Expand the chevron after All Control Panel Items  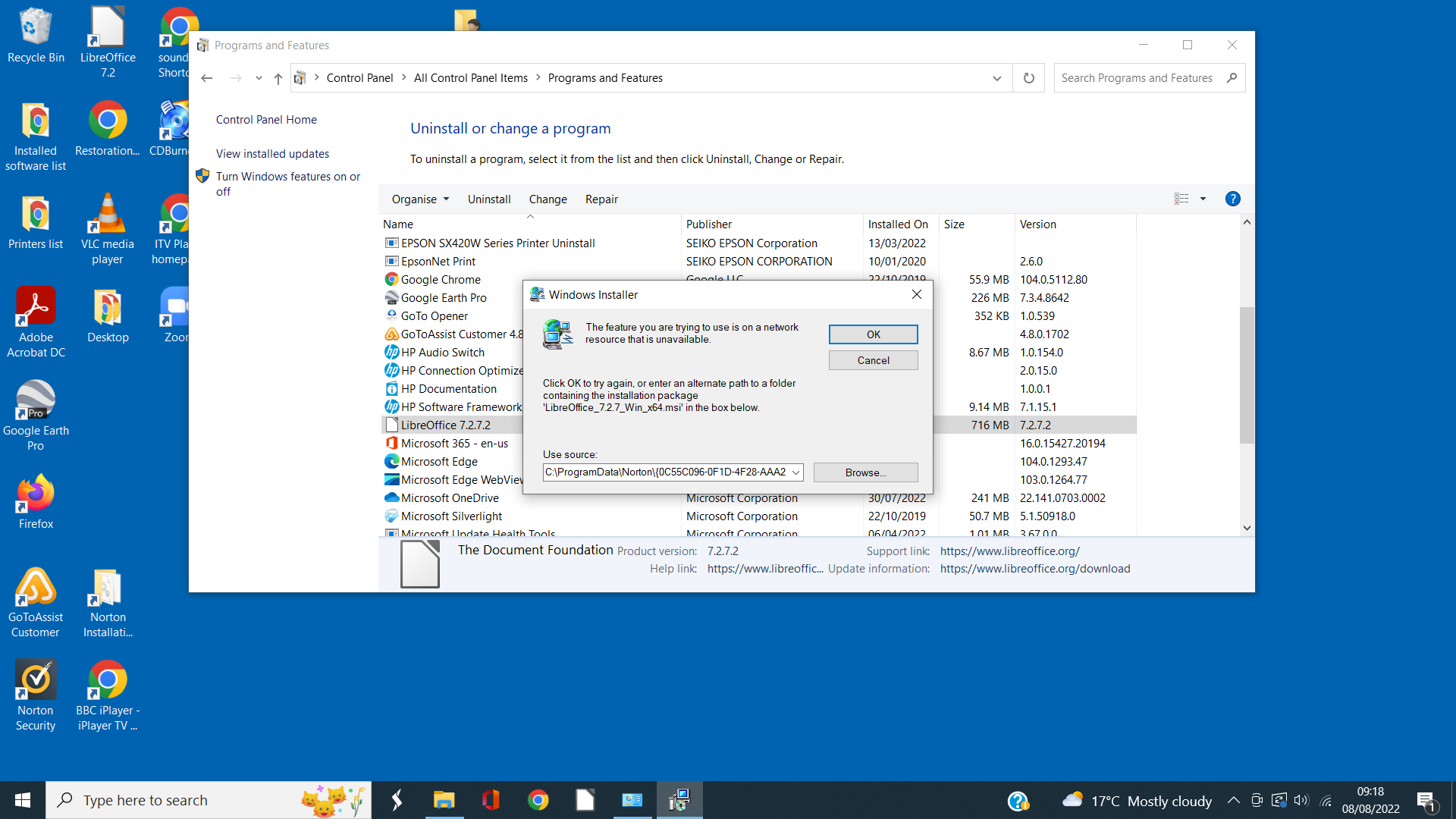(x=538, y=77)
